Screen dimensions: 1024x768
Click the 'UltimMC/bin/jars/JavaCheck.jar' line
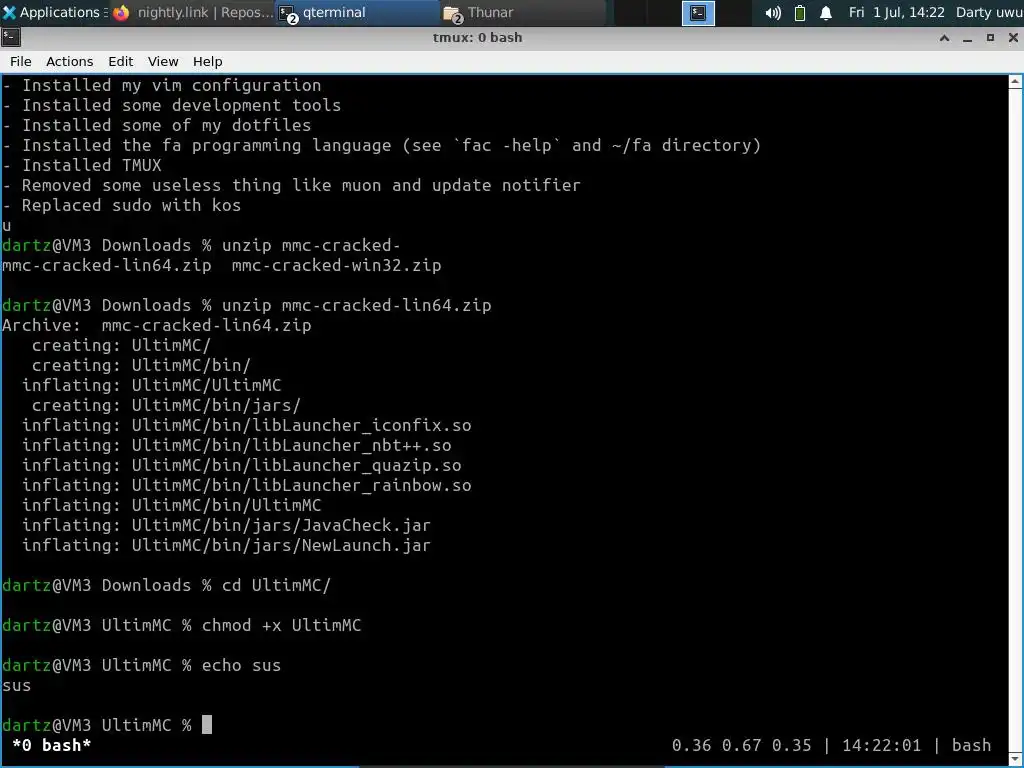coord(227,525)
